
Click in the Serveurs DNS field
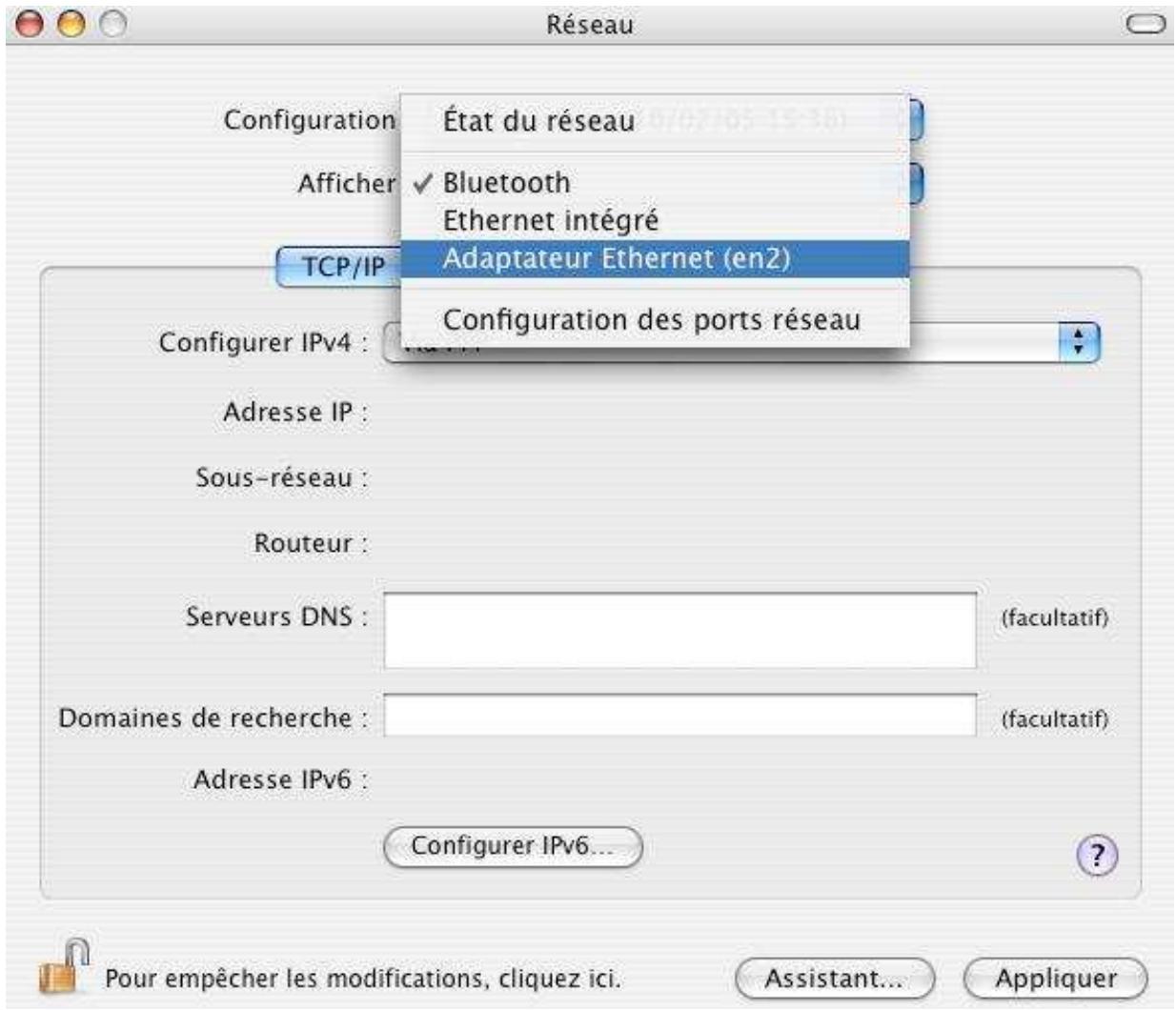[x=680, y=630]
